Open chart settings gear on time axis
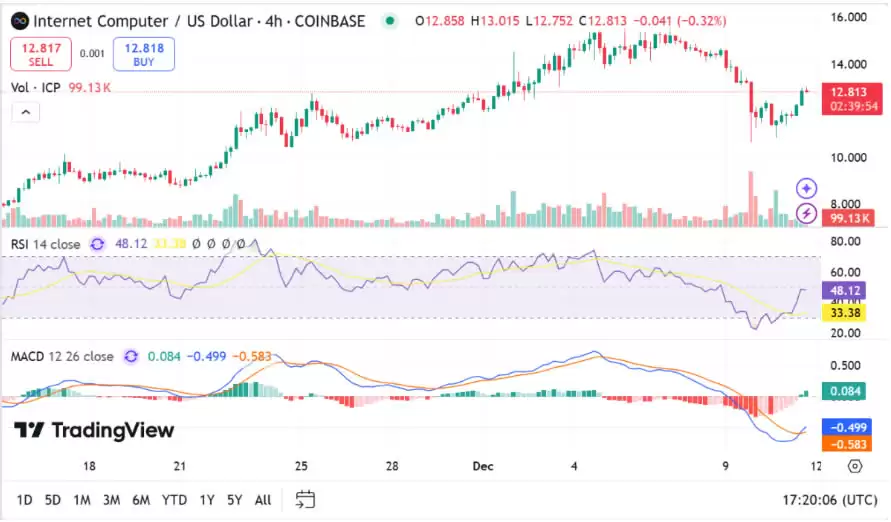 tap(854, 466)
